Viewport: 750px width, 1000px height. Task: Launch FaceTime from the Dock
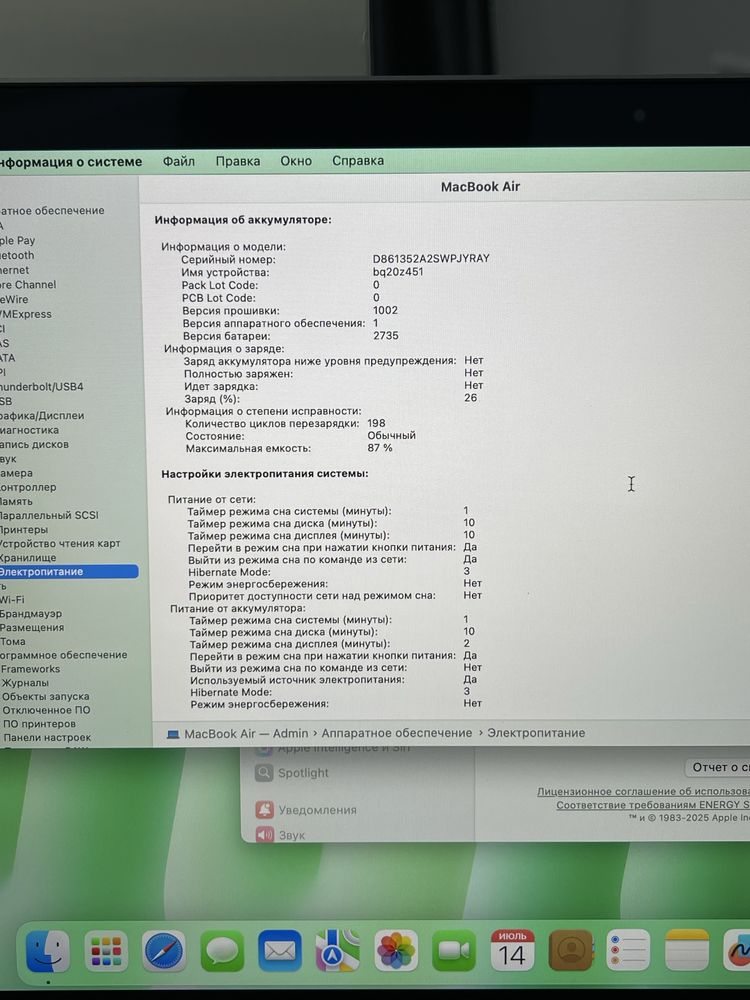click(x=453, y=951)
